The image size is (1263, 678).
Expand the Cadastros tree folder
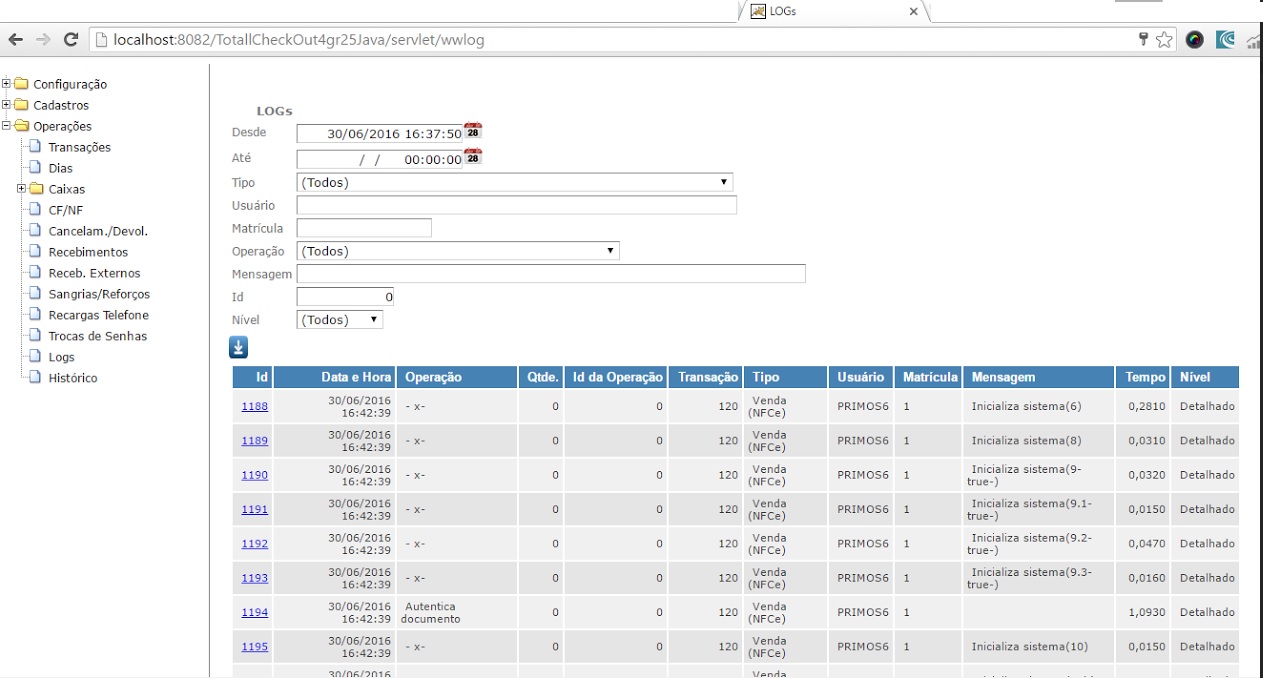[7, 105]
